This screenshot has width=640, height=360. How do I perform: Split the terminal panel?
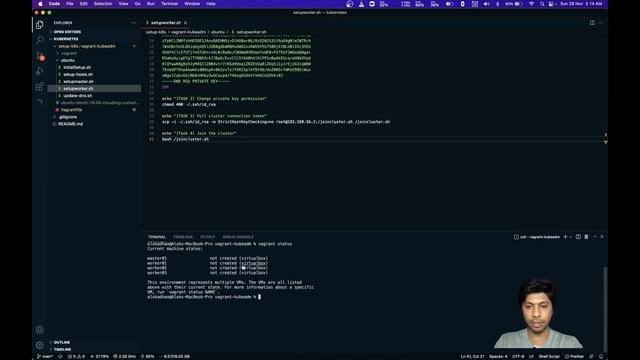click(578, 237)
